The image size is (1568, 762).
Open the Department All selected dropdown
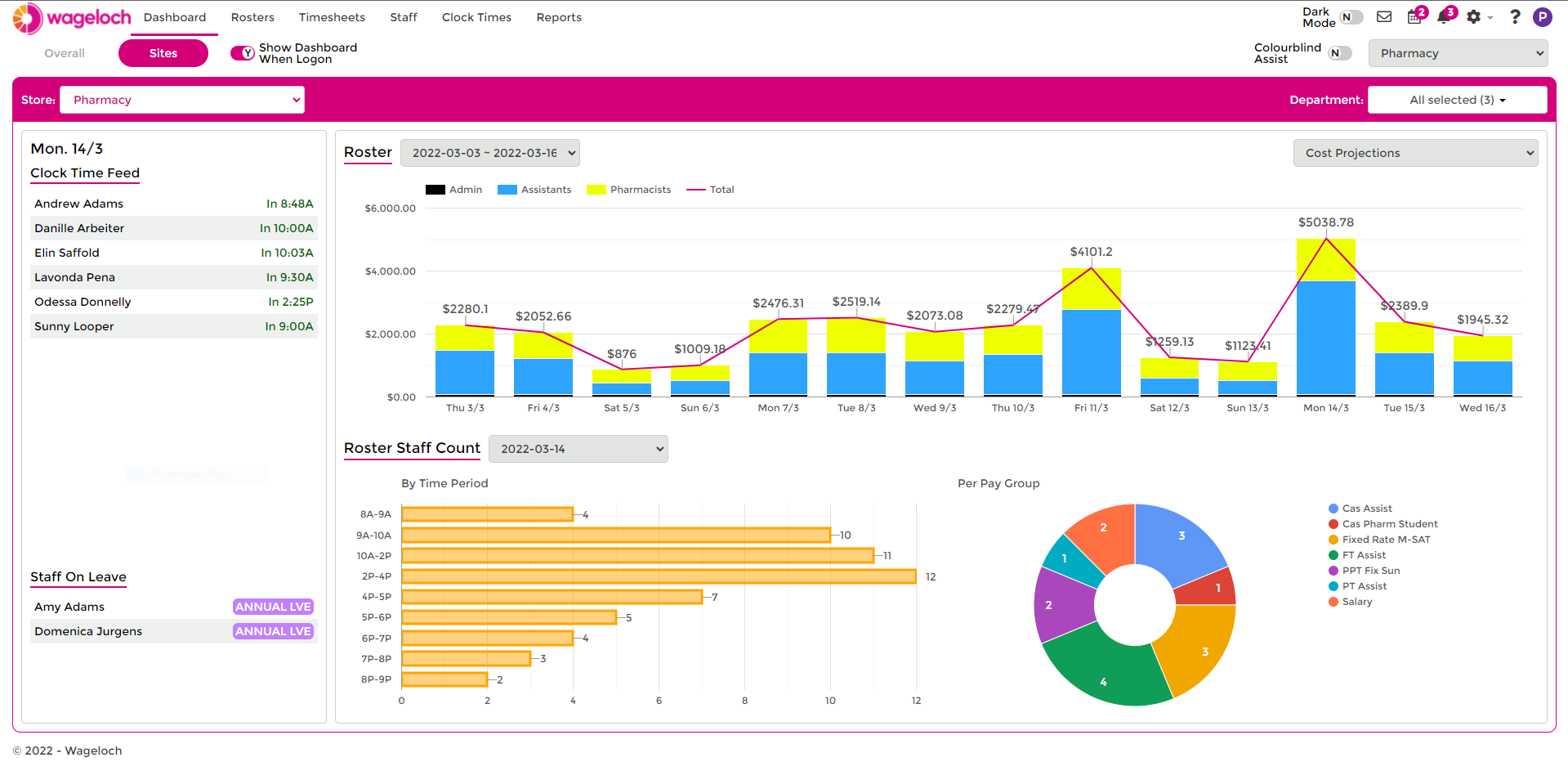[1458, 100]
